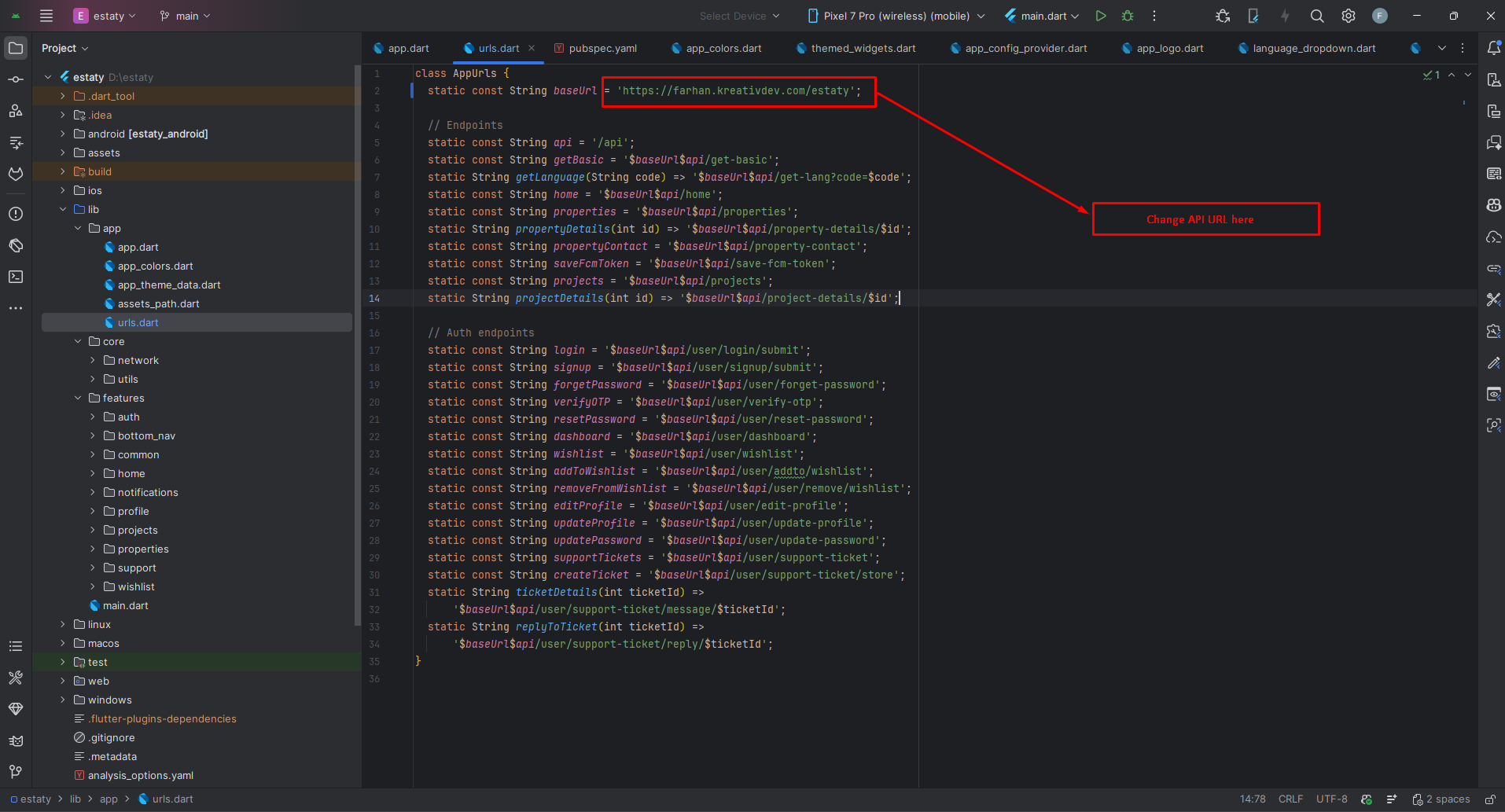The image size is (1505, 812).
Task: Open Notifications bell
Action: [1494, 48]
